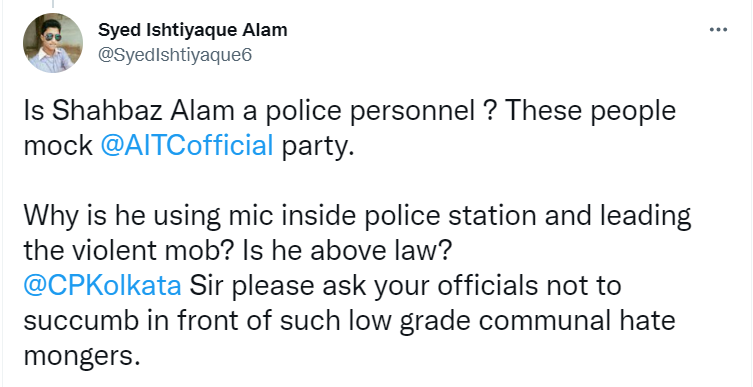Open the Syed Ishtiyaque Alam display name
Image resolution: width=753 pixels, height=387 pixels.
pos(193,30)
